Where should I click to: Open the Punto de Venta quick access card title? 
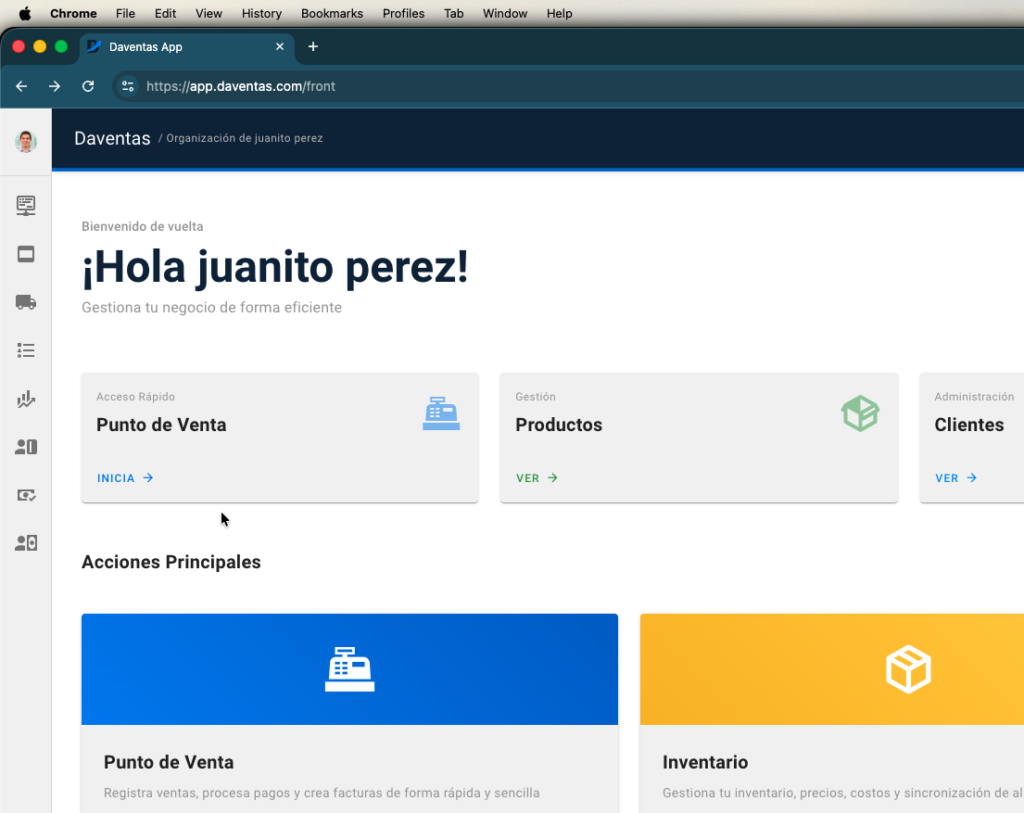(x=161, y=424)
